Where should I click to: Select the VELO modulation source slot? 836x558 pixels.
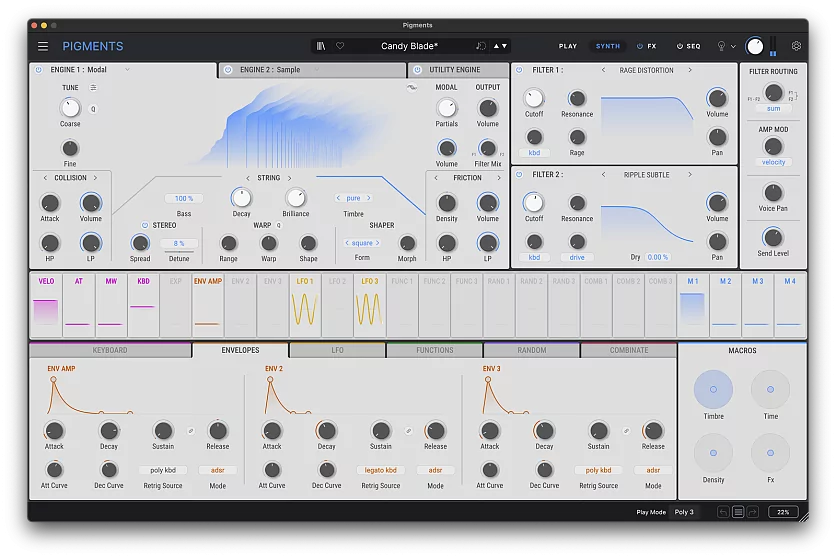coord(46,305)
